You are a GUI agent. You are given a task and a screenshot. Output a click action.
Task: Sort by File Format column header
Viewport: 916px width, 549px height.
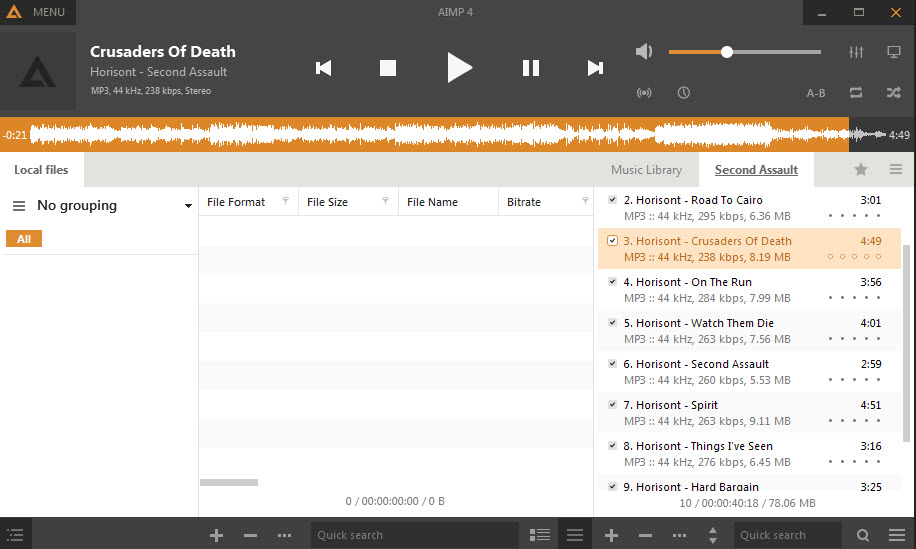(236, 202)
